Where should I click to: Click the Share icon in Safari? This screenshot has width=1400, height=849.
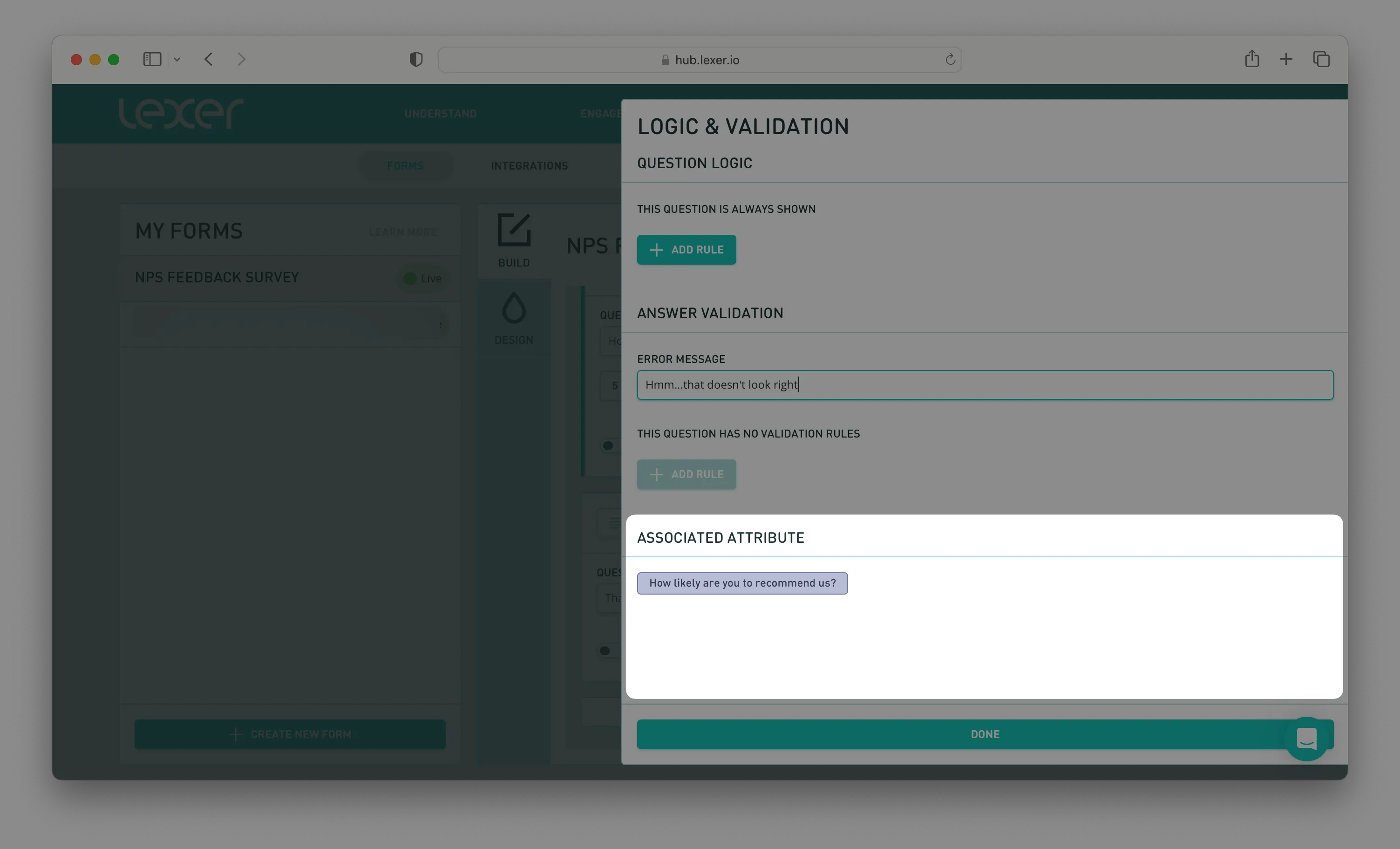point(1252,59)
